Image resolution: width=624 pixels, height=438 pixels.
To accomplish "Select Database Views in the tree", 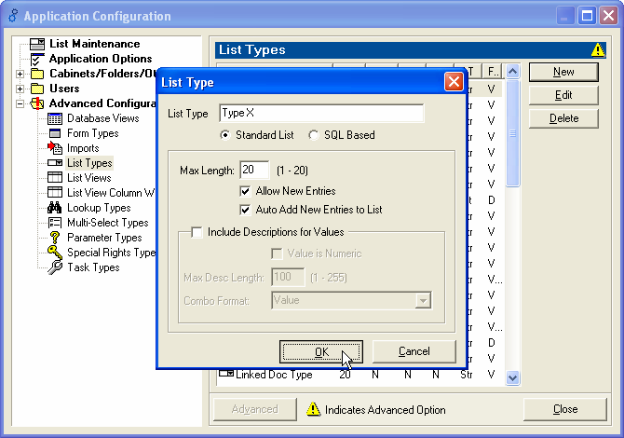I will (x=103, y=119).
